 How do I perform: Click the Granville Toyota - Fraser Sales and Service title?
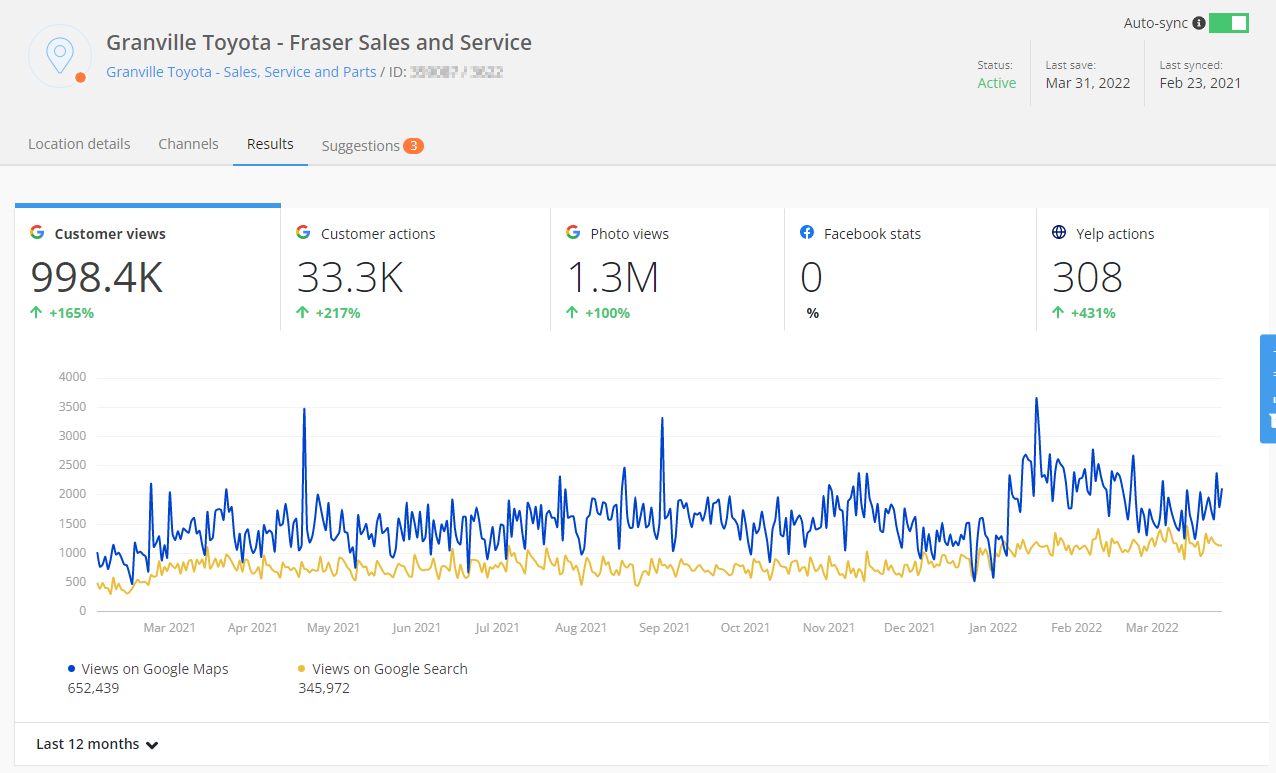319,43
